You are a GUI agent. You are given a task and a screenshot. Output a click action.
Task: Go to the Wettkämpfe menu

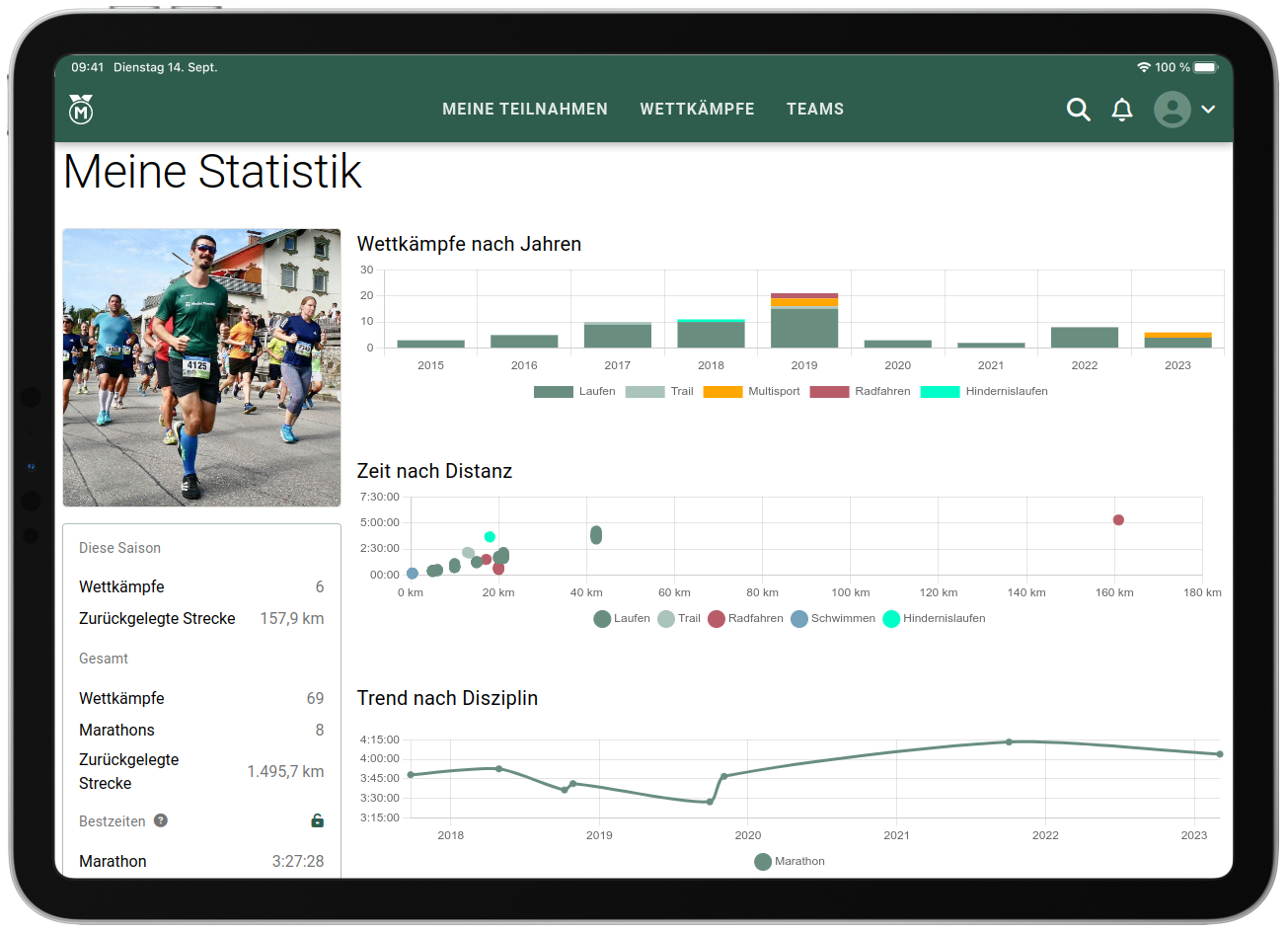tap(697, 110)
